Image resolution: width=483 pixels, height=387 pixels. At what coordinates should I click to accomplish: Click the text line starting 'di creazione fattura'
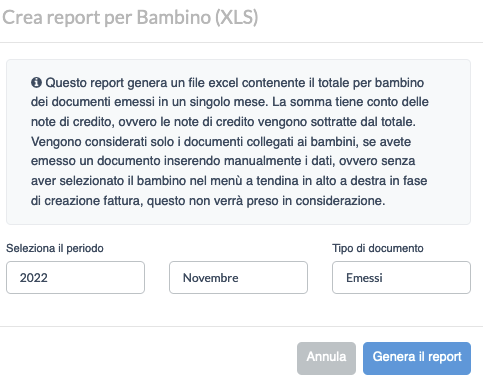pos(208,201)
